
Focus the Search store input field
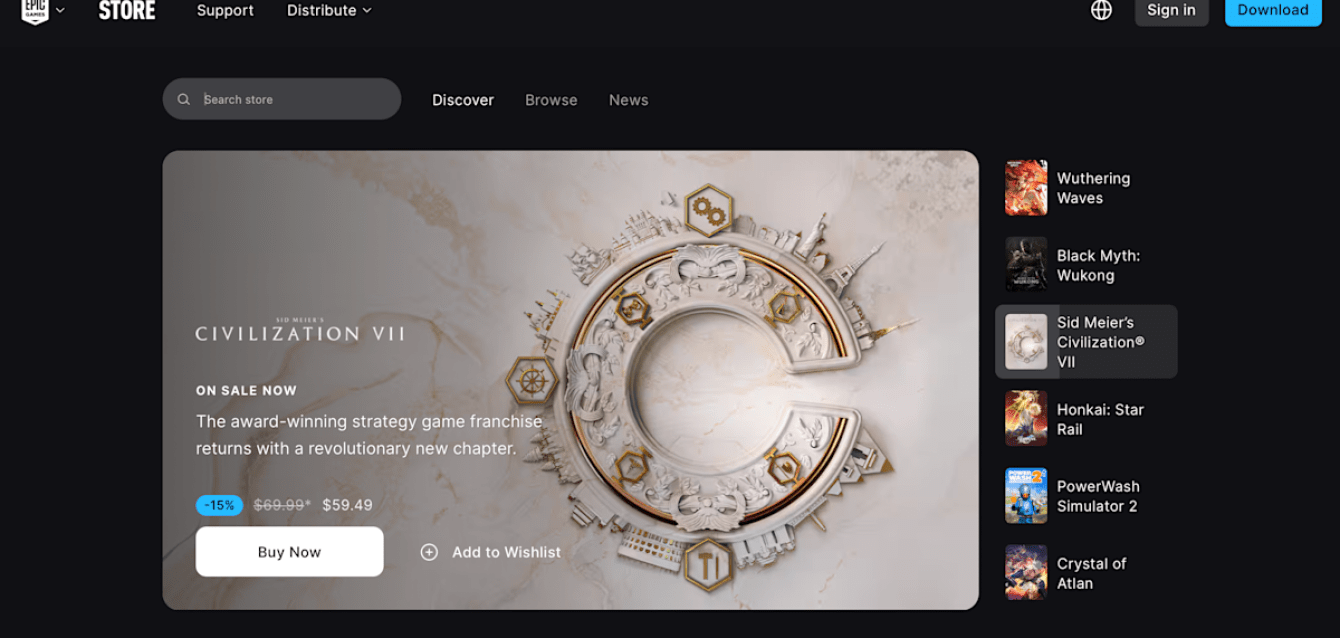point(282,99)
